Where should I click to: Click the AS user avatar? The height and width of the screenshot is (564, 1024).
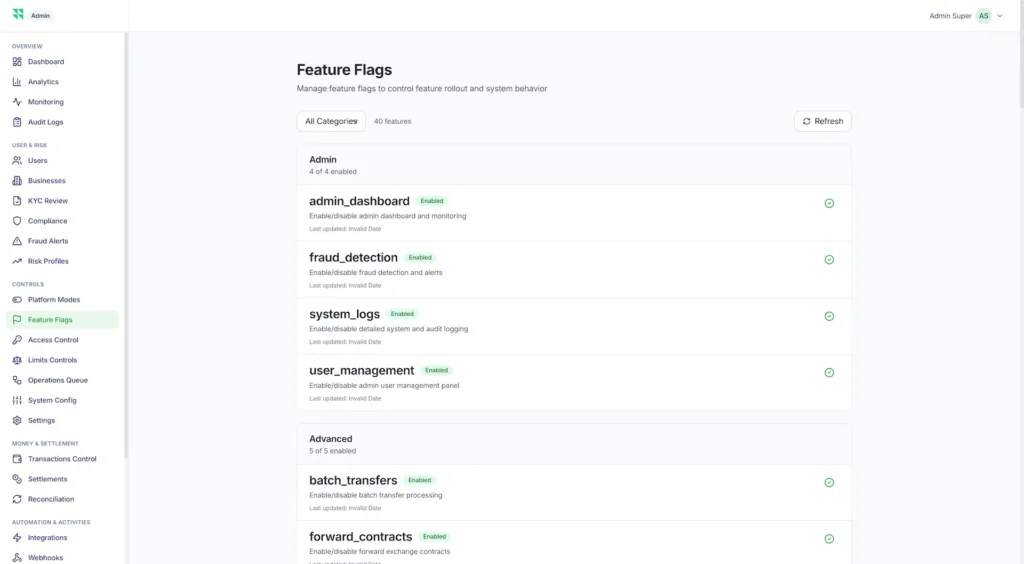coord(984,16)
